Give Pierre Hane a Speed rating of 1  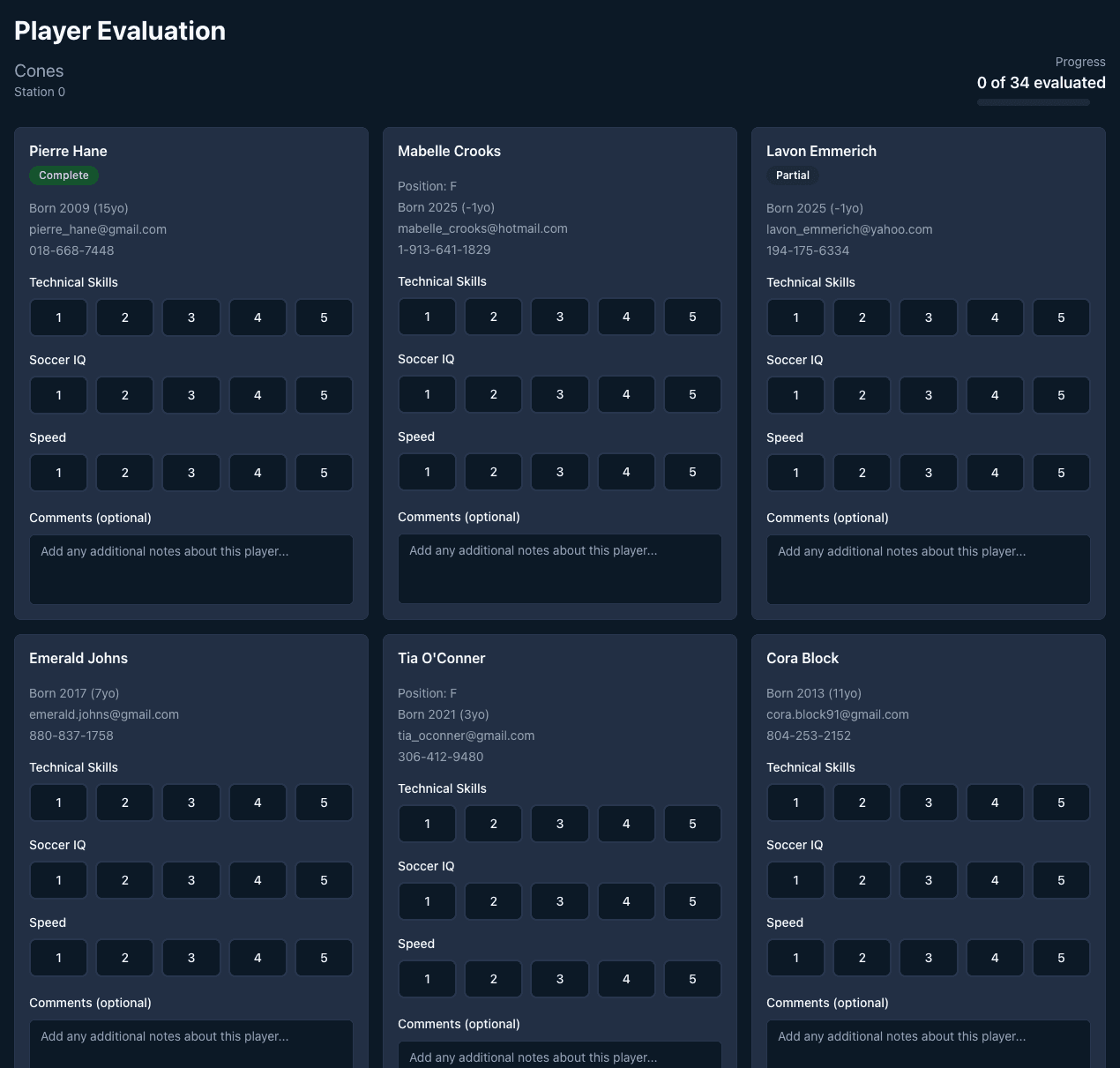58,473
